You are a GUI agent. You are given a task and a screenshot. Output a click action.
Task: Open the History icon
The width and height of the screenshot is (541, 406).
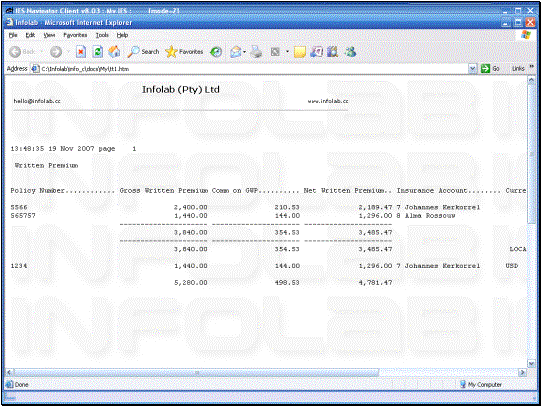coord(216,52)
